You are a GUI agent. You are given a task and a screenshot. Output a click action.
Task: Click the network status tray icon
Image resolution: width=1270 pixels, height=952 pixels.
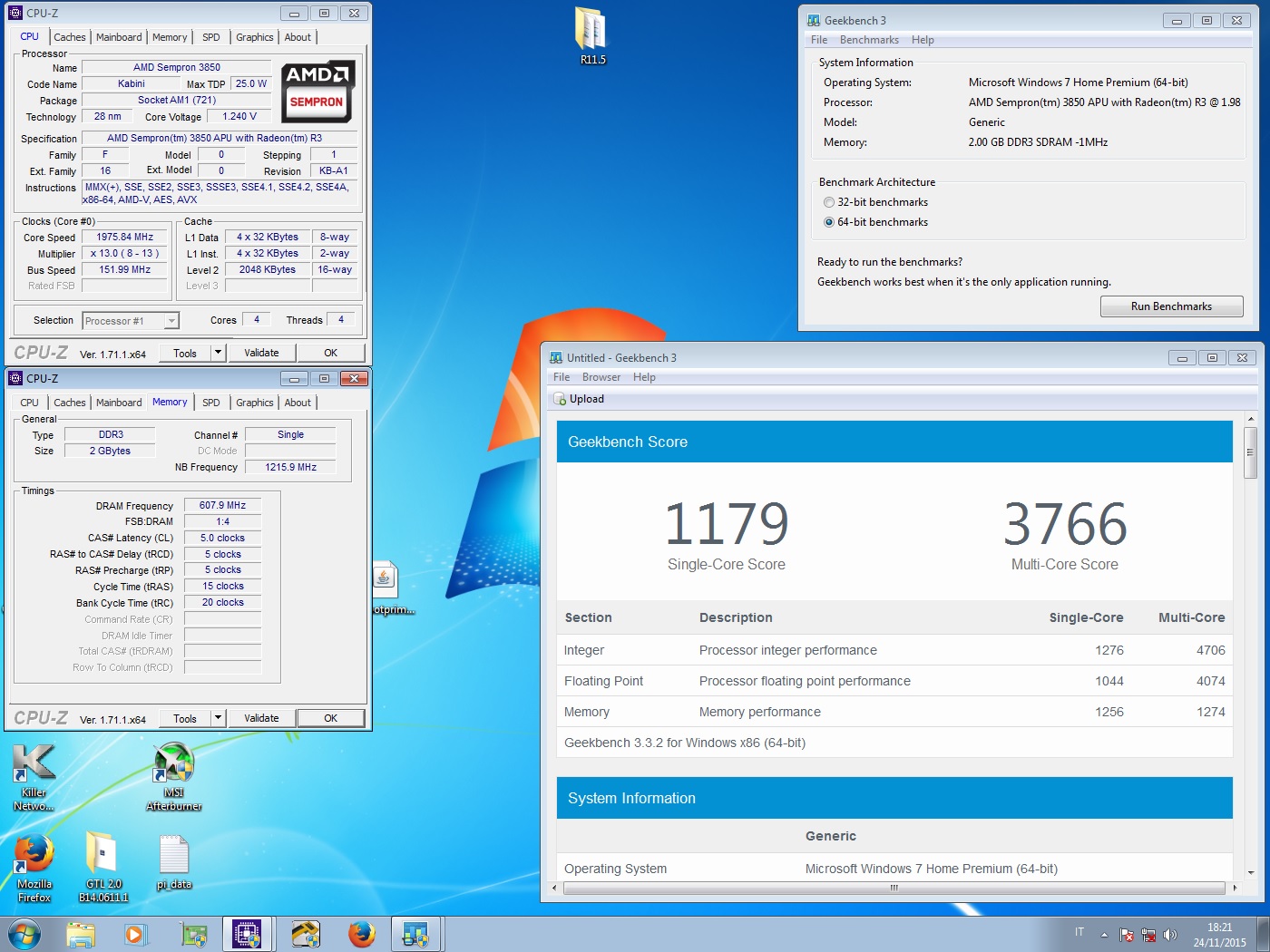click(1148, 934)
